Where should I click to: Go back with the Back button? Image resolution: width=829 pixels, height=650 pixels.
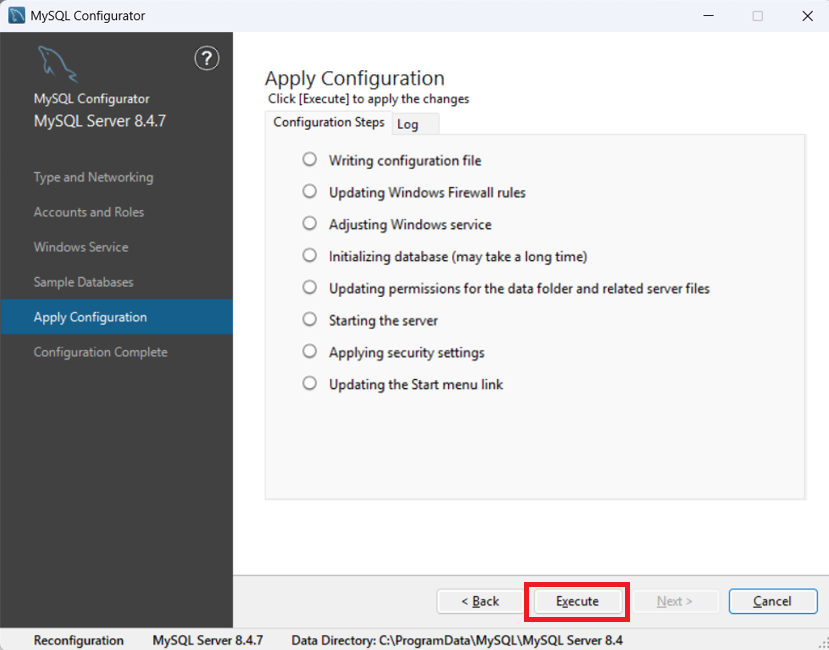coord(480,601)
